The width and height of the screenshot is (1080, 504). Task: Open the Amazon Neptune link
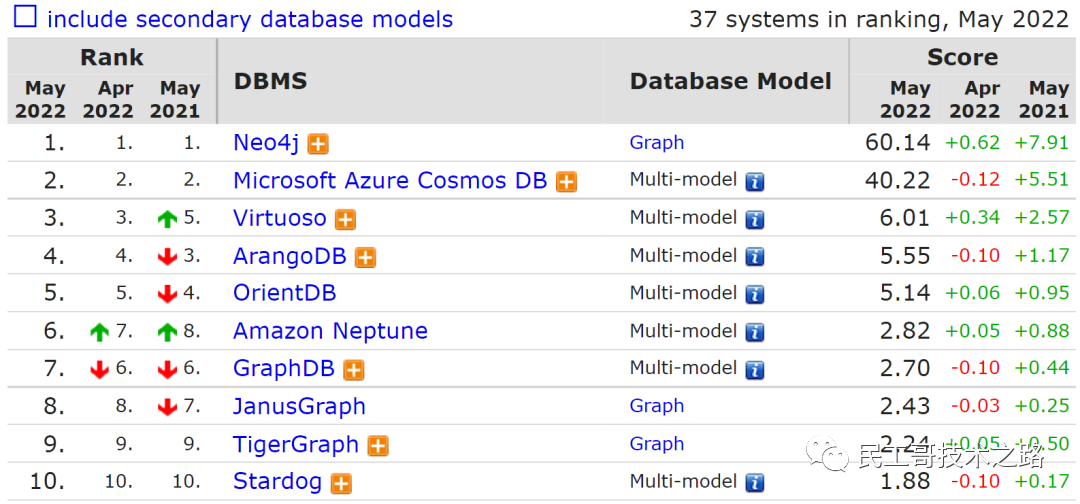tap(330, 331)
